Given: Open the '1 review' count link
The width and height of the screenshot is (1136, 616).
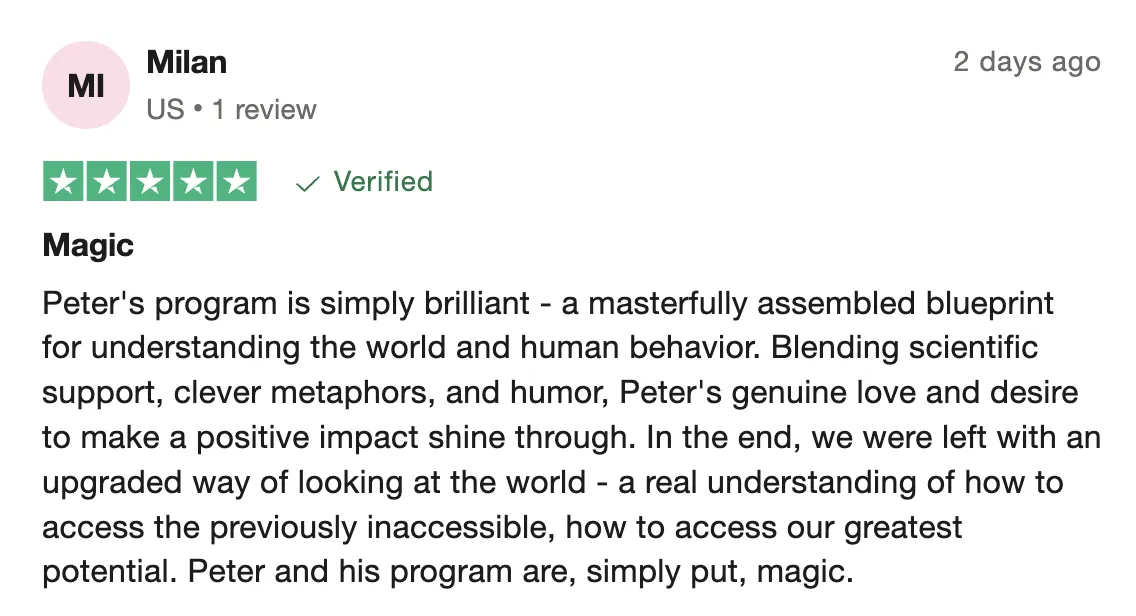Looking at the screenshot, I should (x=264, y=110).
